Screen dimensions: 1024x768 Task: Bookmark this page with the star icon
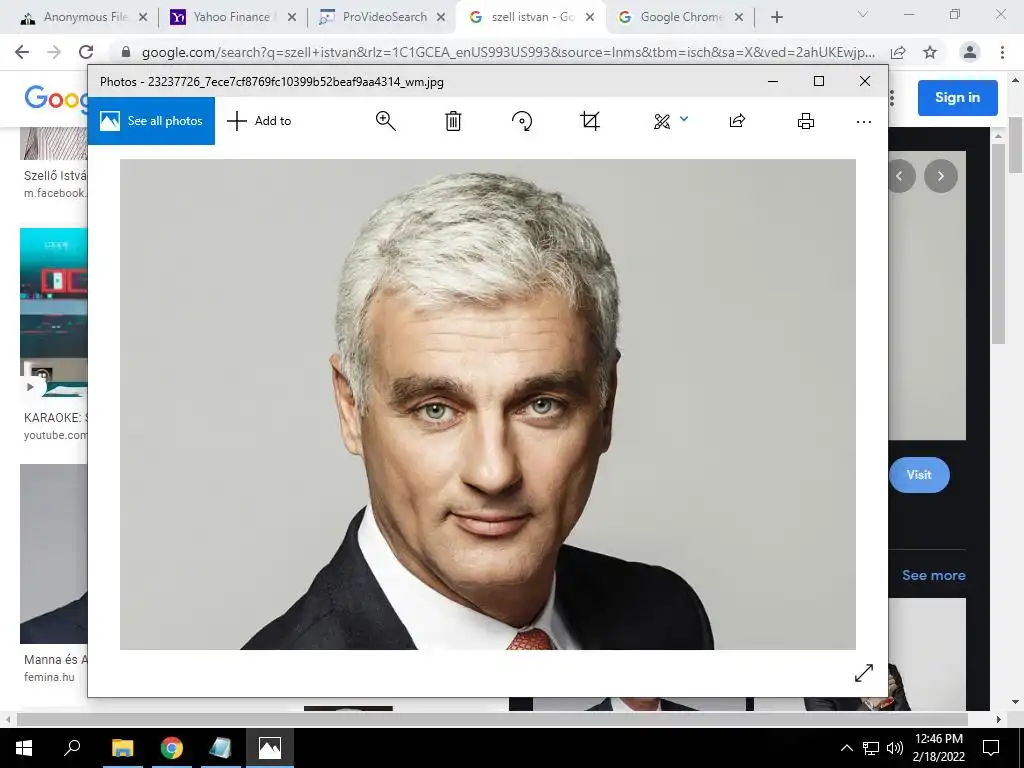tap(930, 52)
